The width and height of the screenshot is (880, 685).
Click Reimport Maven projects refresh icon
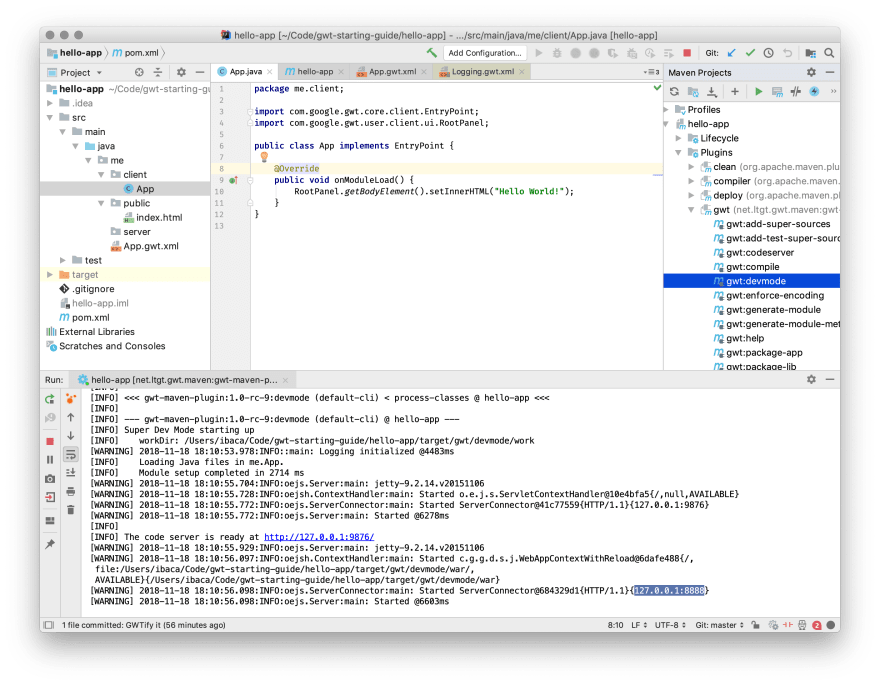tap(675, 91)
